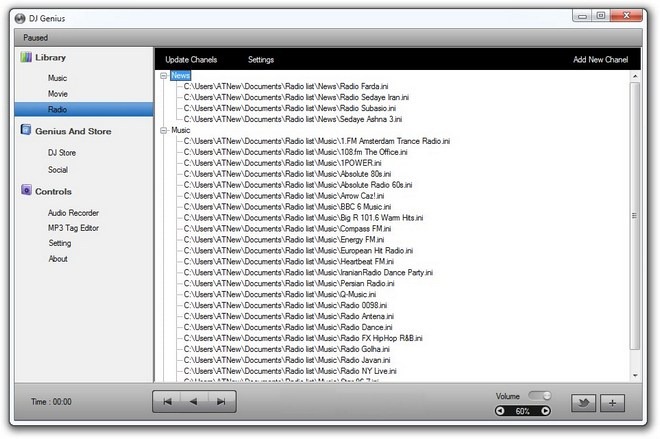The image size is (660, 439).
Task: Click Add New Chanel button
Action: pos(601,59)
